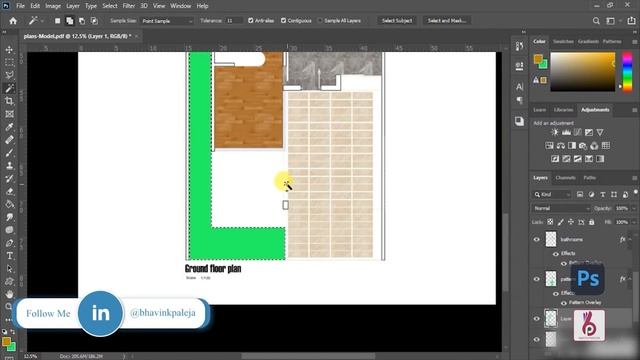
Task: Select the Move tool
Action: click(9, 49)
